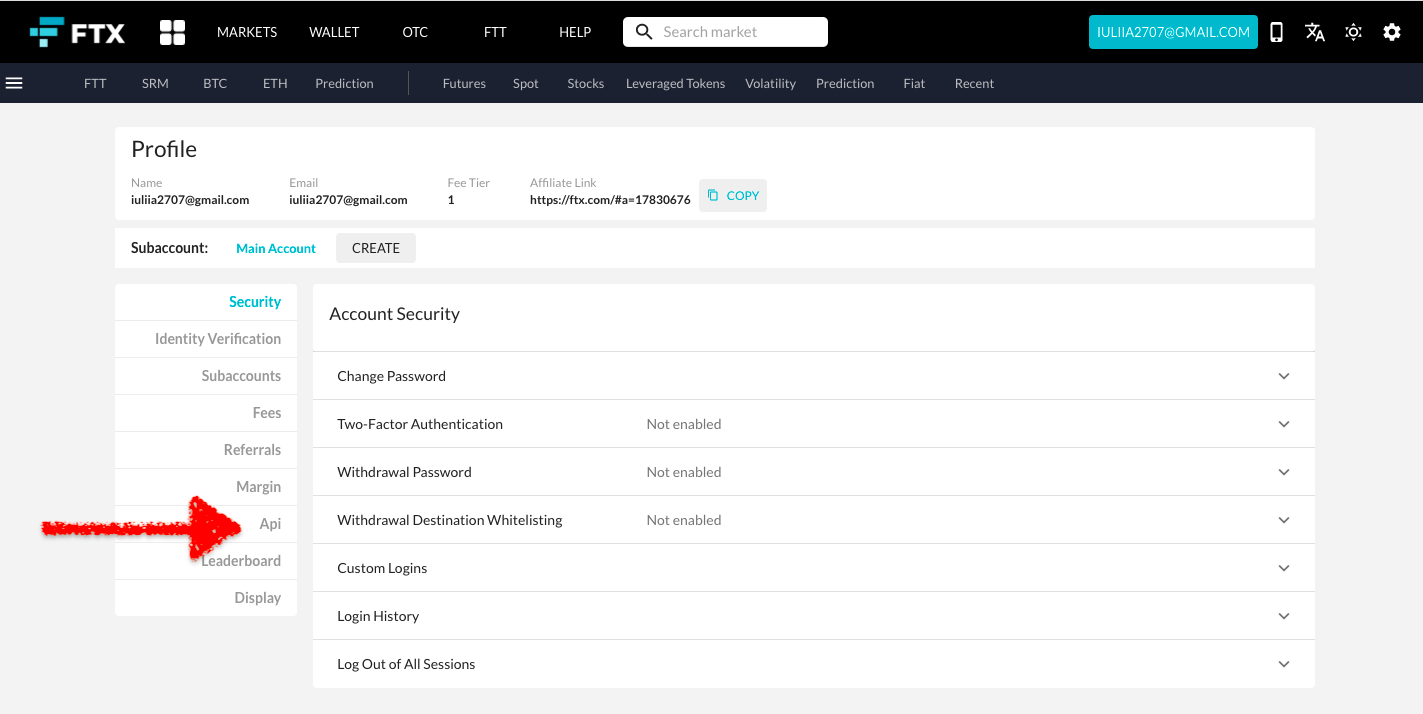This screenshot has width=1423, height=714.
Task: Click the Main Account link
Action: click(276, 247)
